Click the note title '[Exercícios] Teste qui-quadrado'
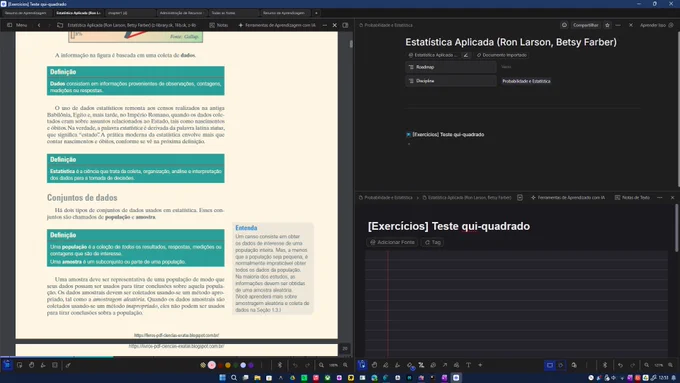 (449, 226)
